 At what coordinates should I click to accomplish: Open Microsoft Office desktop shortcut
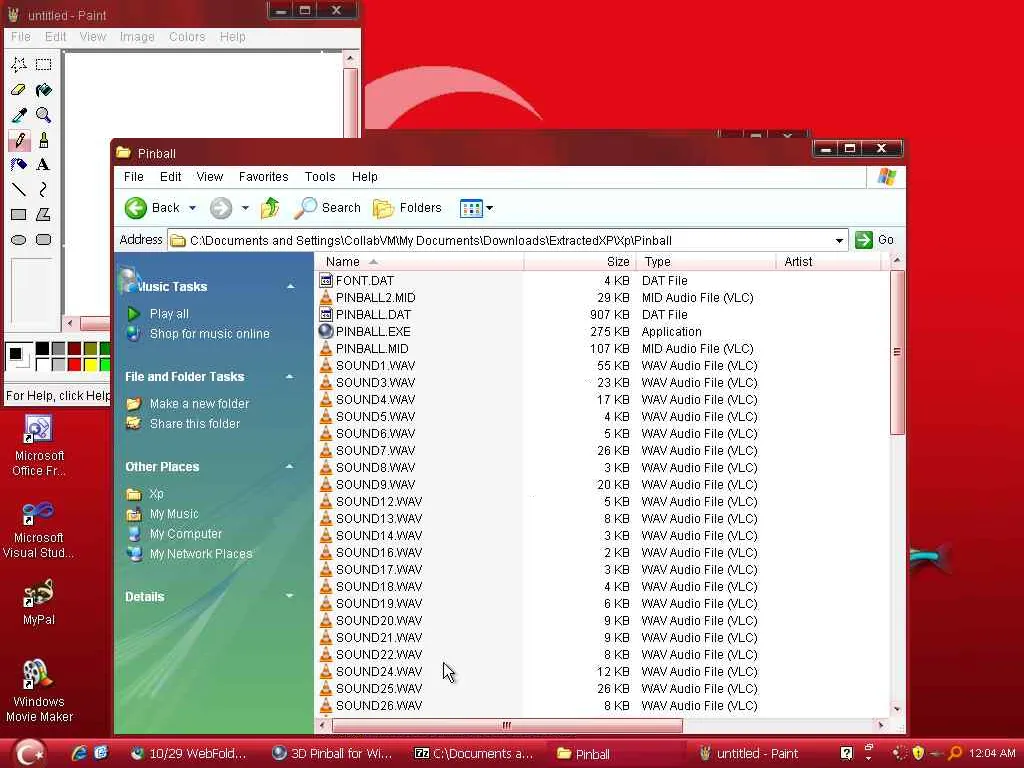39,446
